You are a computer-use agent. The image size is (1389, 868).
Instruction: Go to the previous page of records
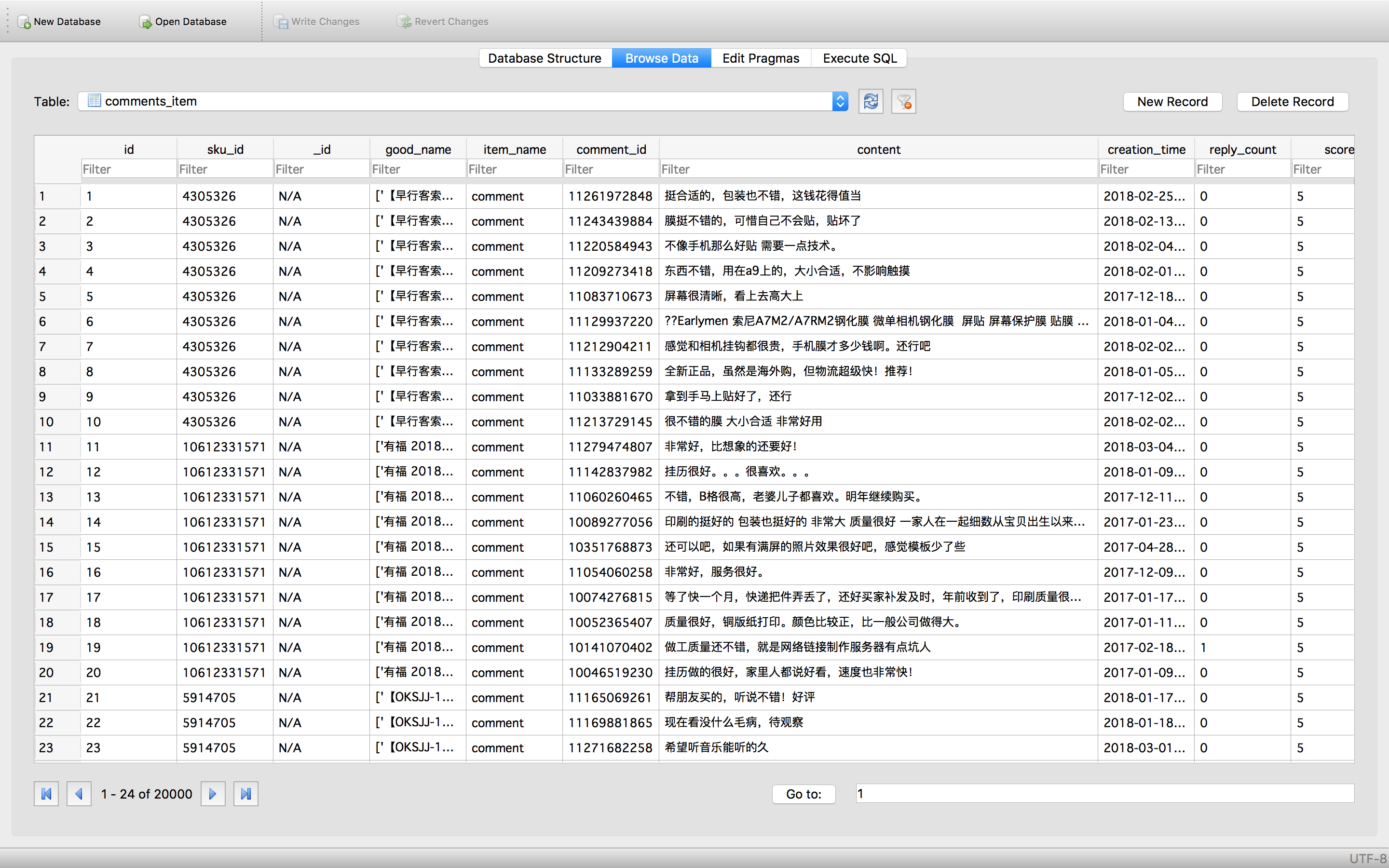[79, 794]
